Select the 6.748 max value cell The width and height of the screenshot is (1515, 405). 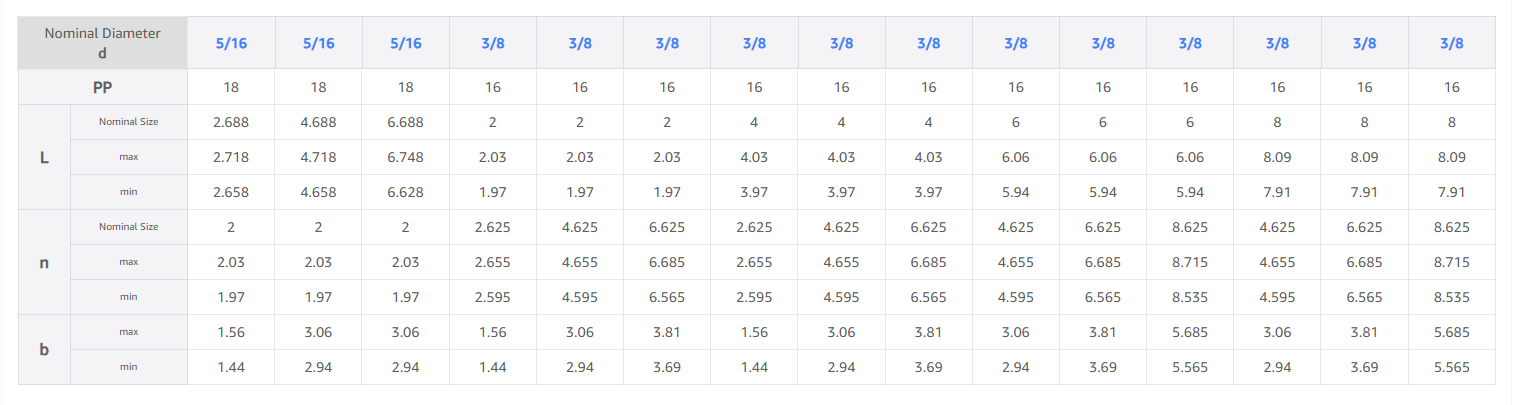click(x=405, y=157)
